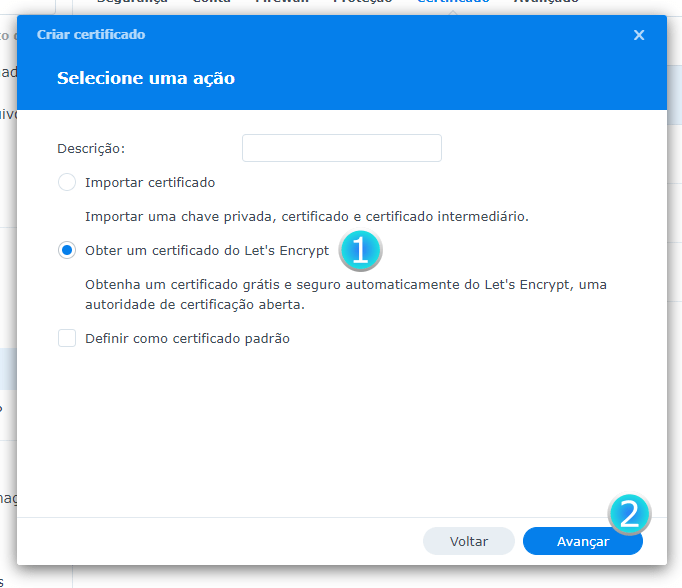Open the Firewall tab behind dialog
The width and height of the screenshot is (682, 588).
(x=276, y=3)
